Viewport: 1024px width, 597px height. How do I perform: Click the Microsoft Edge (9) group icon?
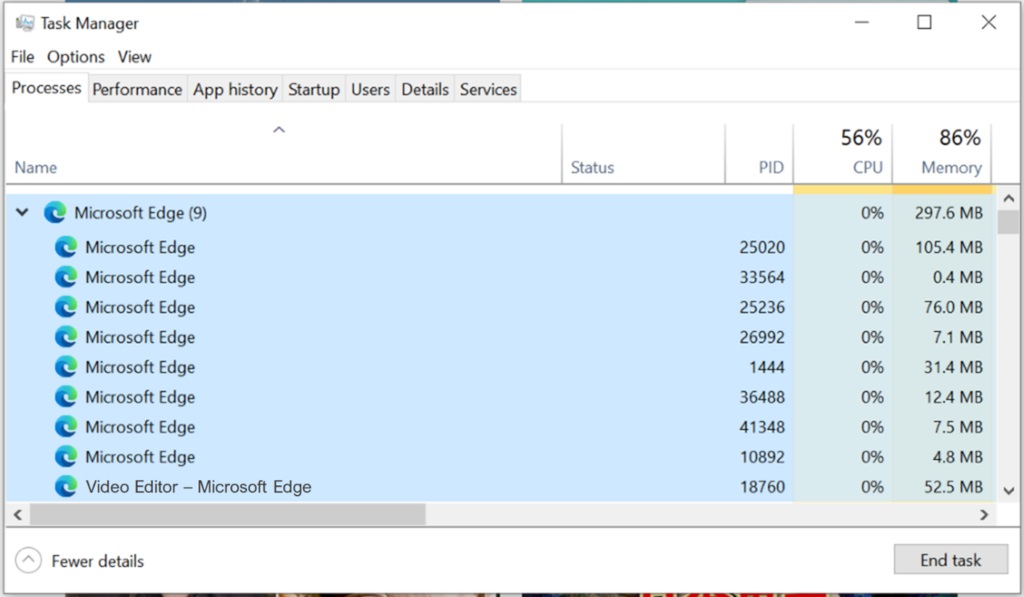(x=55, y=213)
